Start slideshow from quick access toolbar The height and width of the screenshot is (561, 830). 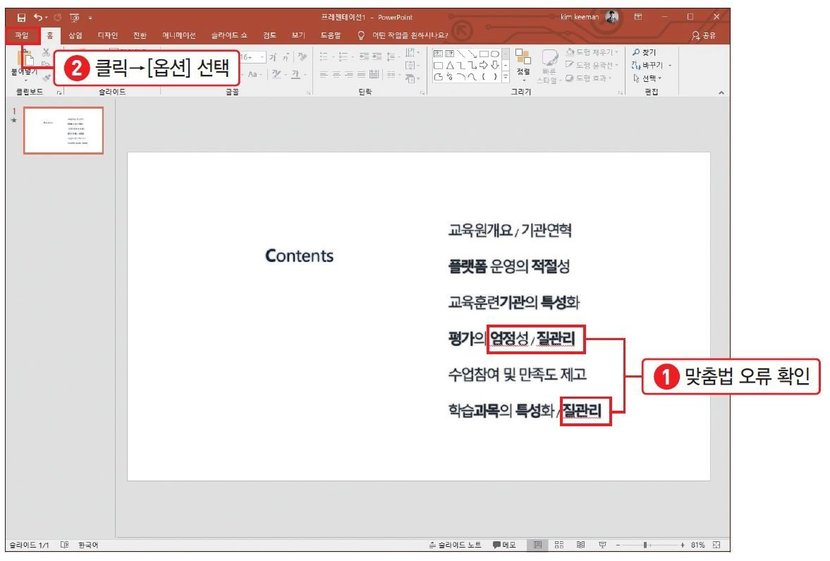74,17
